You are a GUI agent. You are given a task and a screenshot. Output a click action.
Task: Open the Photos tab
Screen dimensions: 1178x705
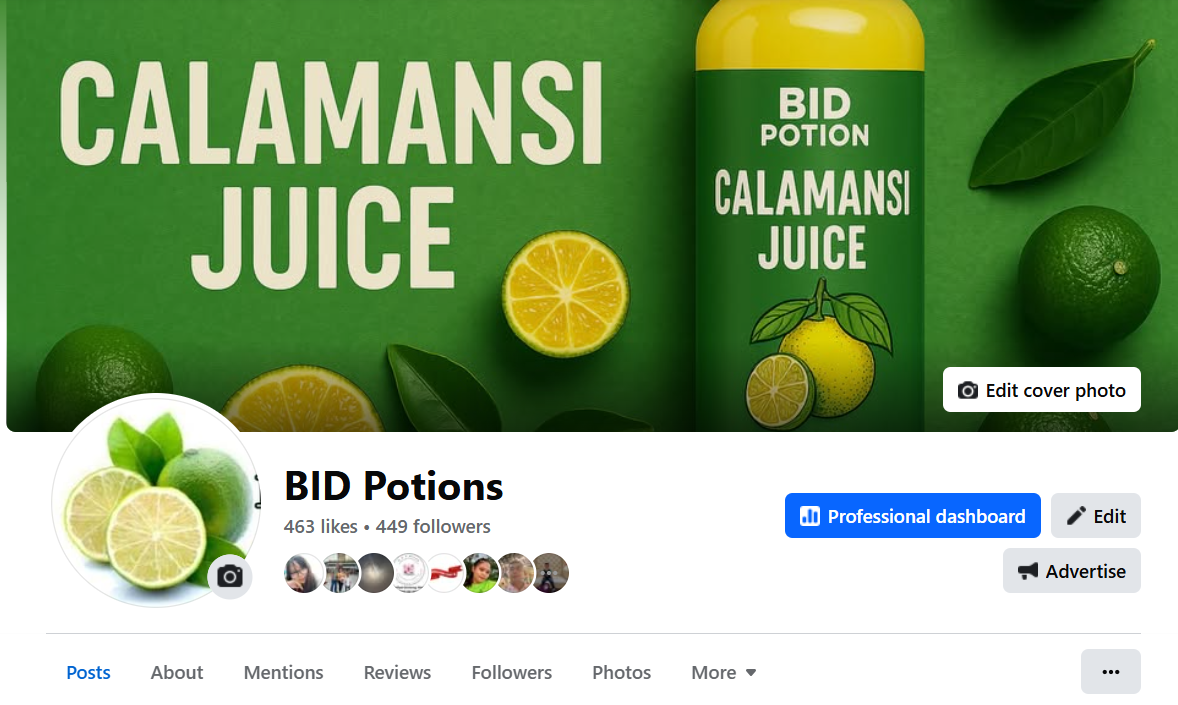tap(621, 673)
